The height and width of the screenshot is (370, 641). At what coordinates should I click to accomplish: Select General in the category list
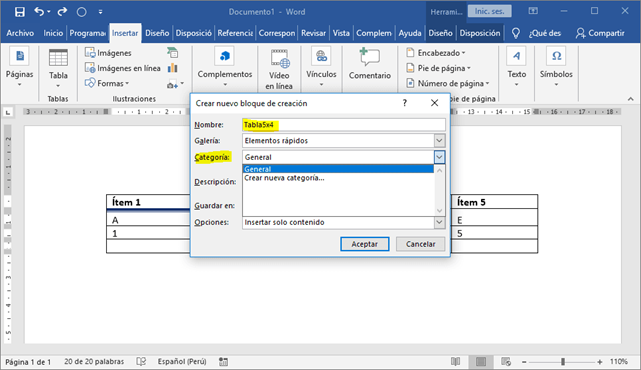pyautogui.click(x=338, y=169)
